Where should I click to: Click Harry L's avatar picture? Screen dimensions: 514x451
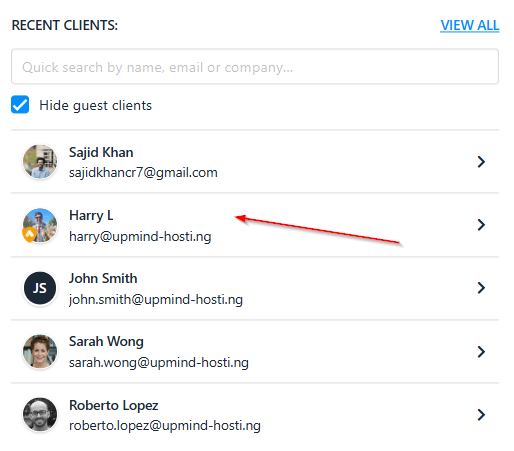tap(40, 225)
